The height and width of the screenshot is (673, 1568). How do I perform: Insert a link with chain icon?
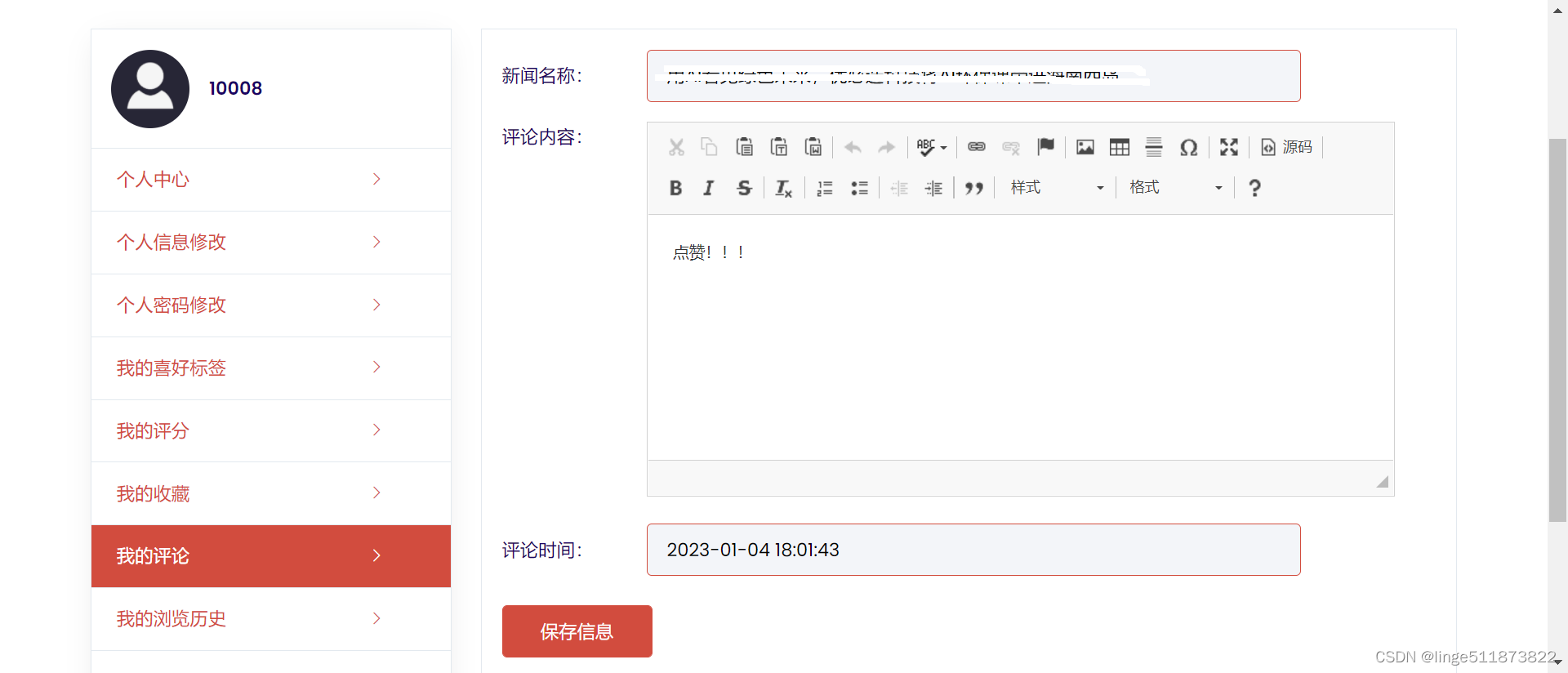click(977, 147)
